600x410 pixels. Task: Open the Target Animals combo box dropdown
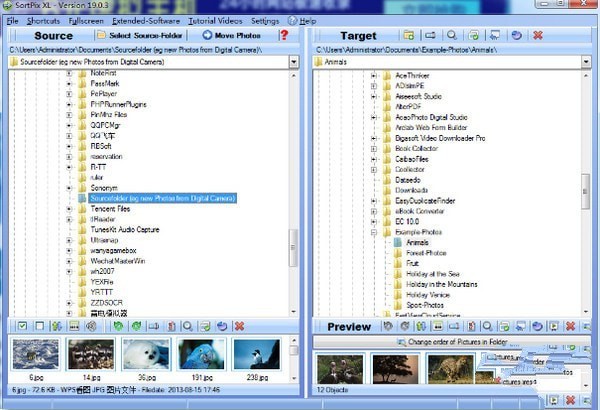coord(586,62)
